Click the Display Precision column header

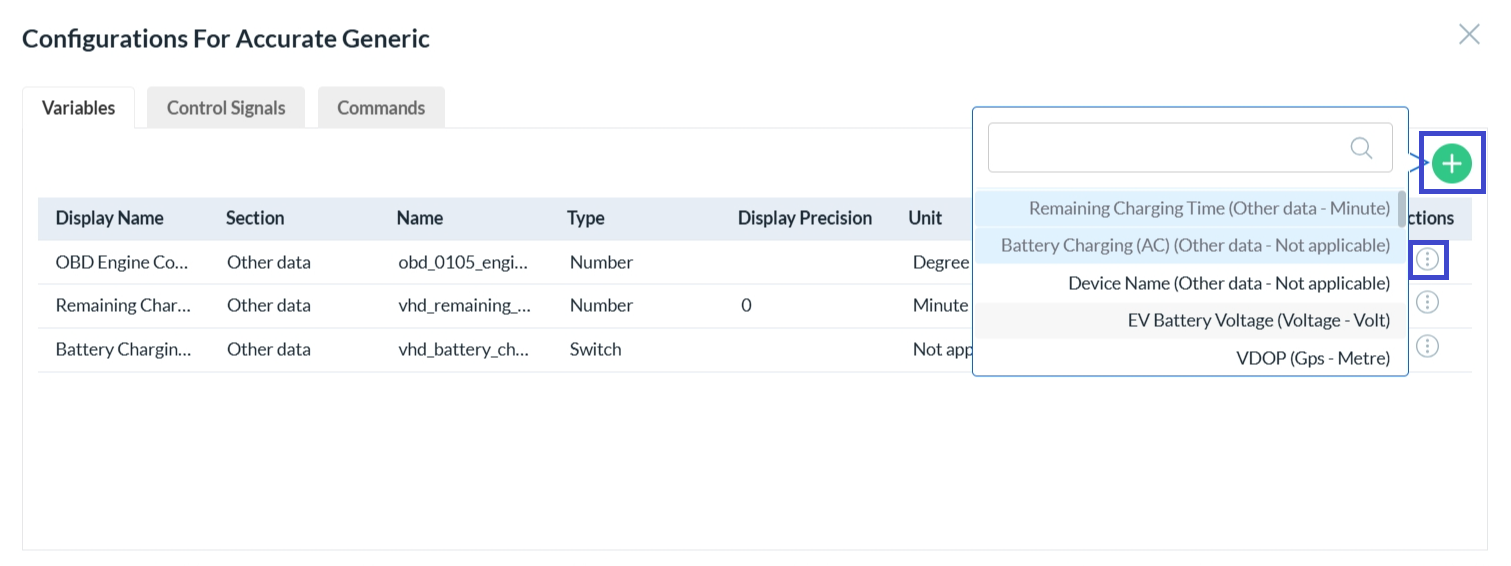pyautogui.click(x=804, y=218)
